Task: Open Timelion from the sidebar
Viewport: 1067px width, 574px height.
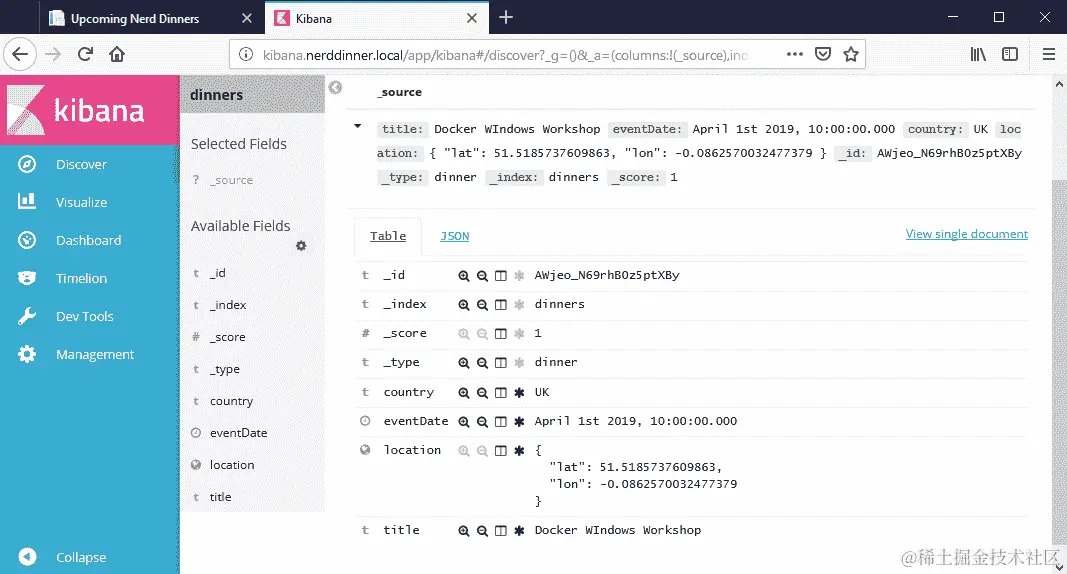Action: pyautogui.click(x=81, y=279)
